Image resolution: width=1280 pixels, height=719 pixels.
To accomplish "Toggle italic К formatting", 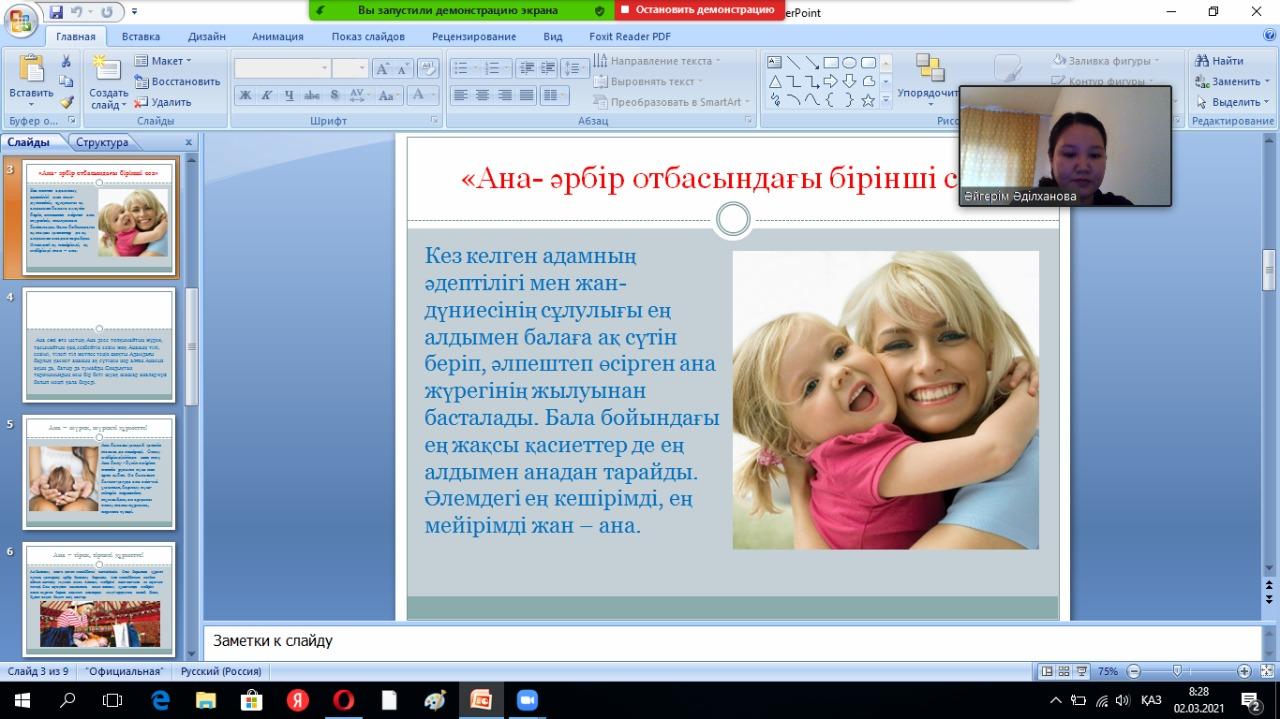I will click(x=267, y=95).
